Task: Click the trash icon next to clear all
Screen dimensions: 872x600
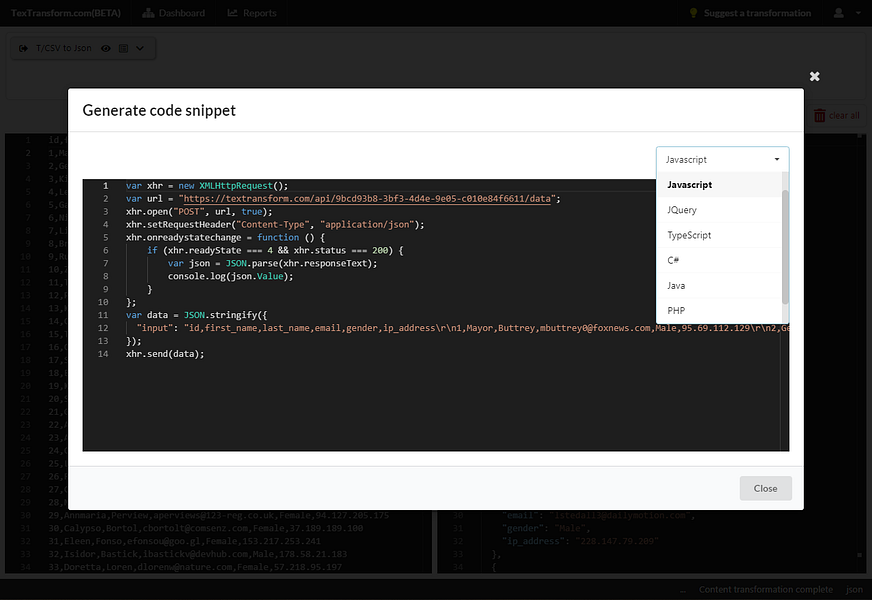Action: tap(819, 115)
